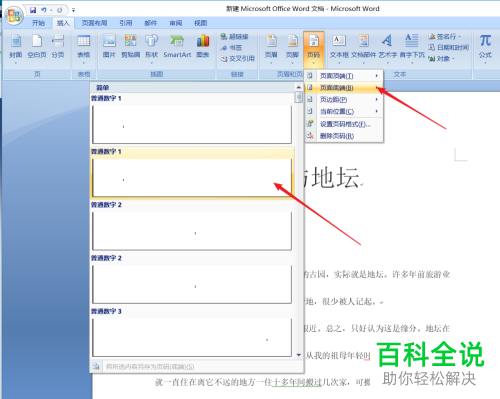The height and width of the screenshot is (399, 500).
Task: Click the 地坛 document title text
Action: (336, 178)
